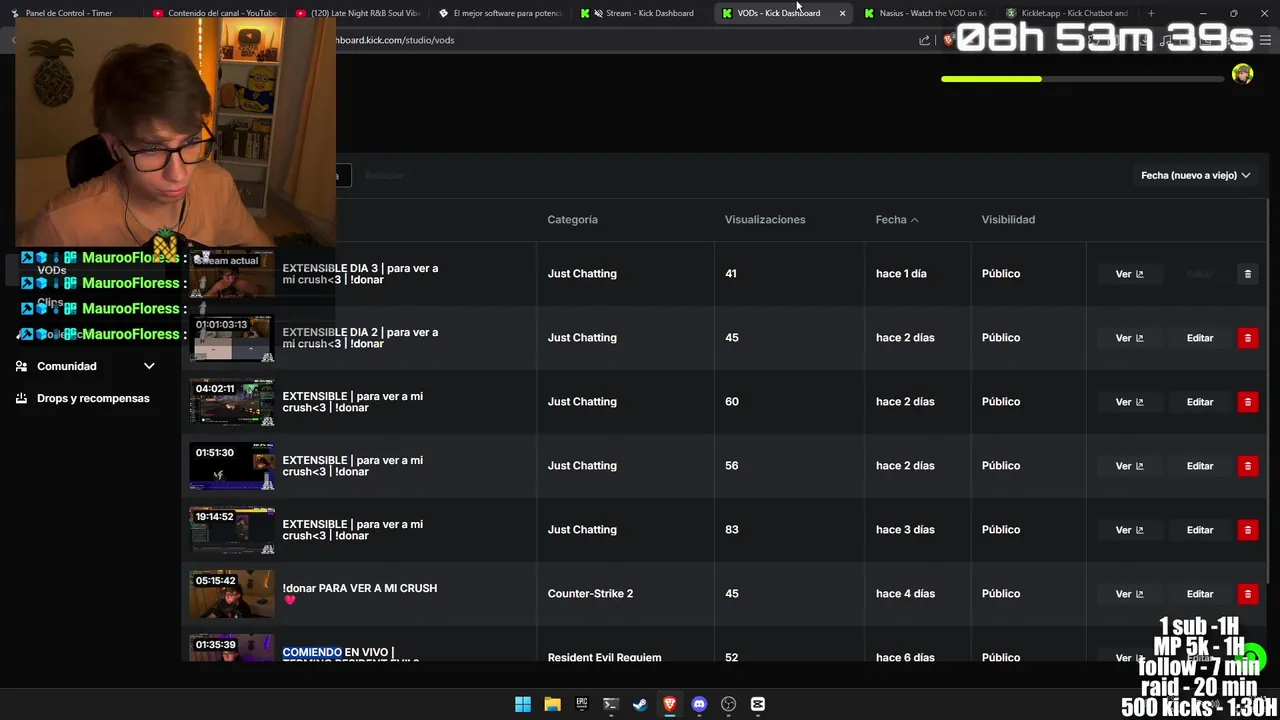Launch Epic Games from taskbar
Image resolution: width=1280 pixels, height=720 pixels.
581,704
